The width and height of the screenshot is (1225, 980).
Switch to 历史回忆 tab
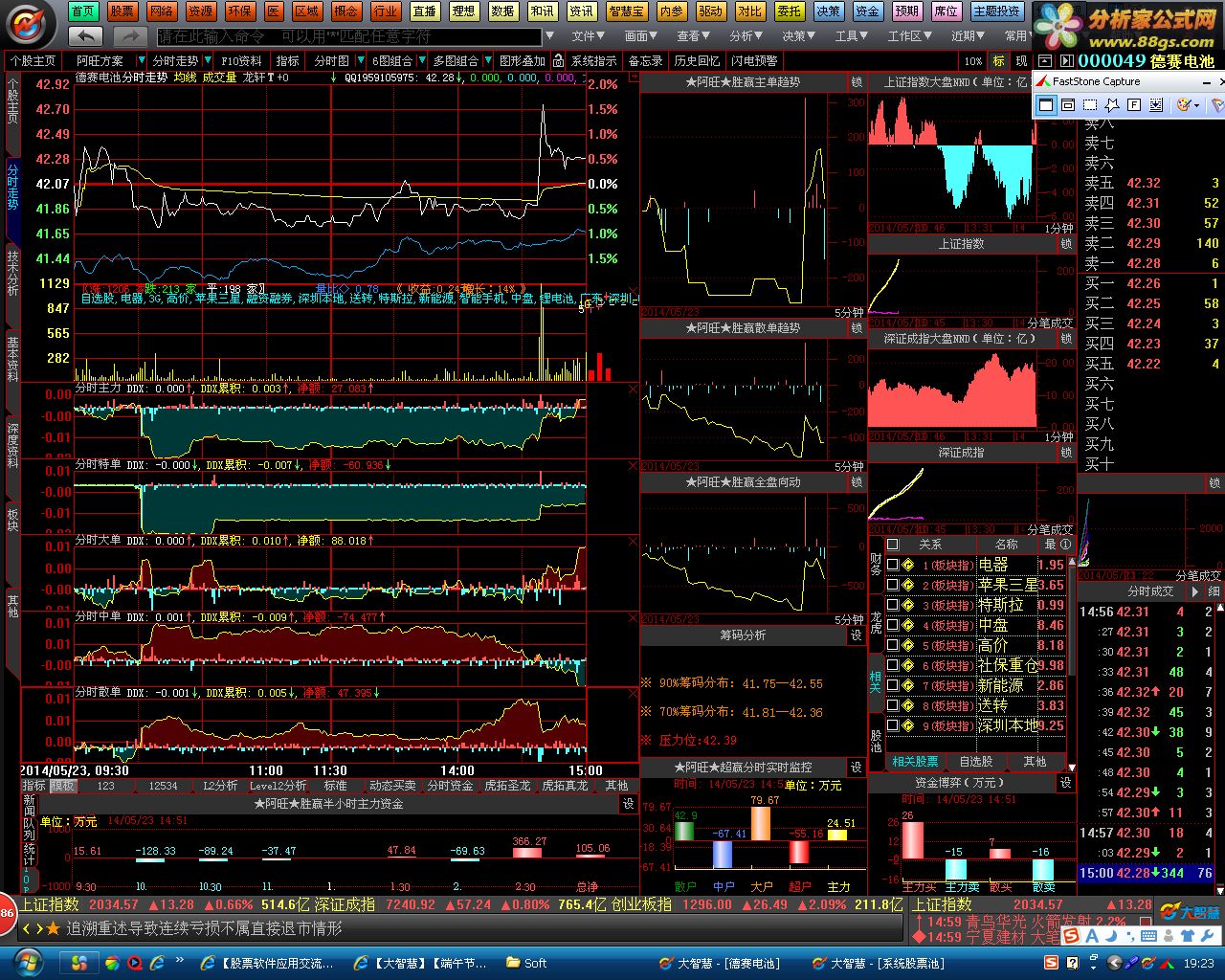(x=697, y=60)
